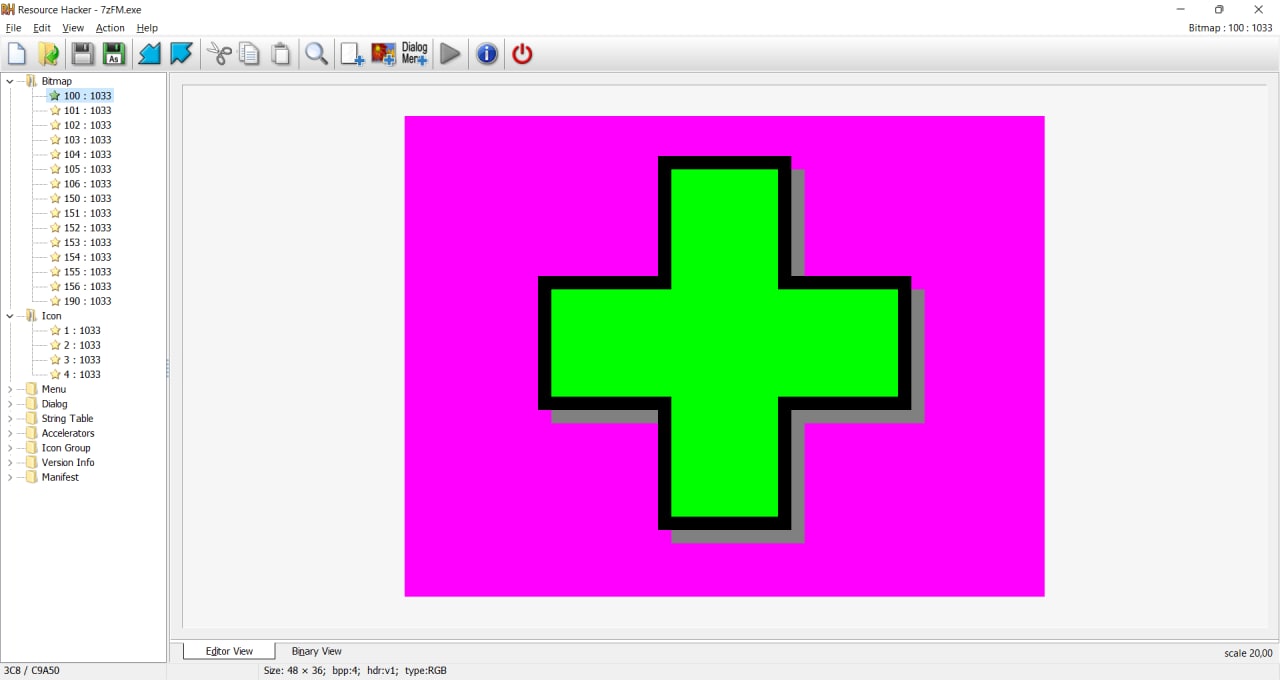Open the Action menu

pos(110,28)
